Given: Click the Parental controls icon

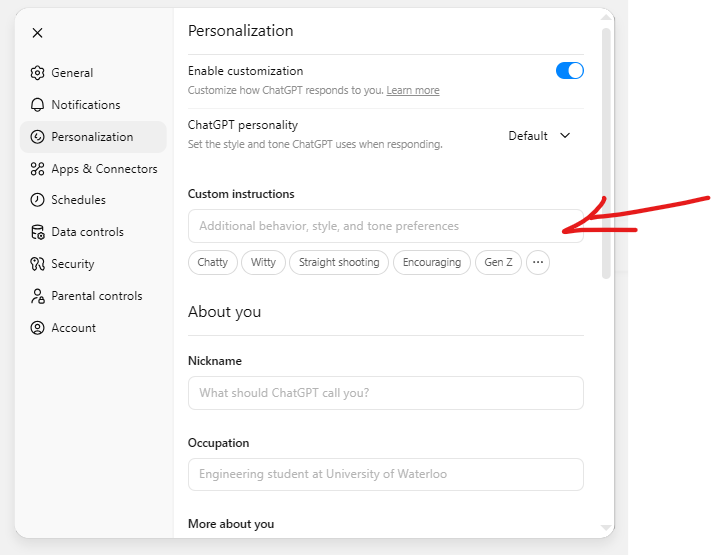Looking at the screenshot, I should pyautogui.click(x=38, y=296).
